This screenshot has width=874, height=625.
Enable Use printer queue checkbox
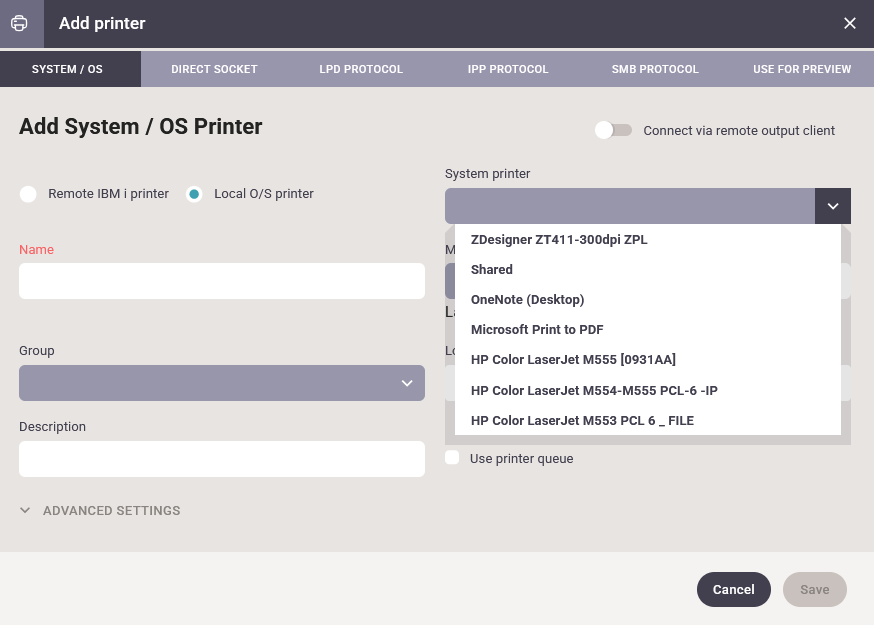click(x=453, y=458)
